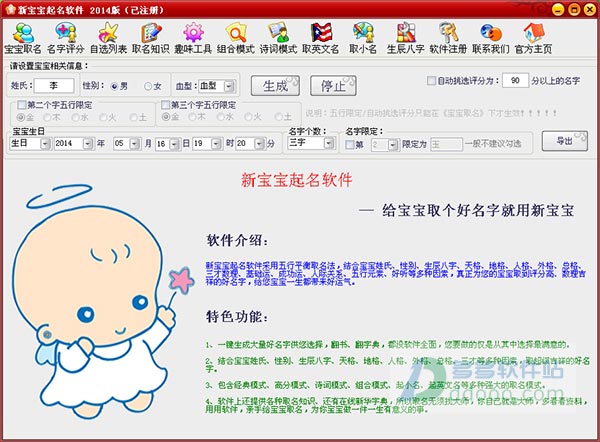Open the day 16 dropdown
Image resolution: width=600 pixels, height=442 pixels.
point(175,144)
